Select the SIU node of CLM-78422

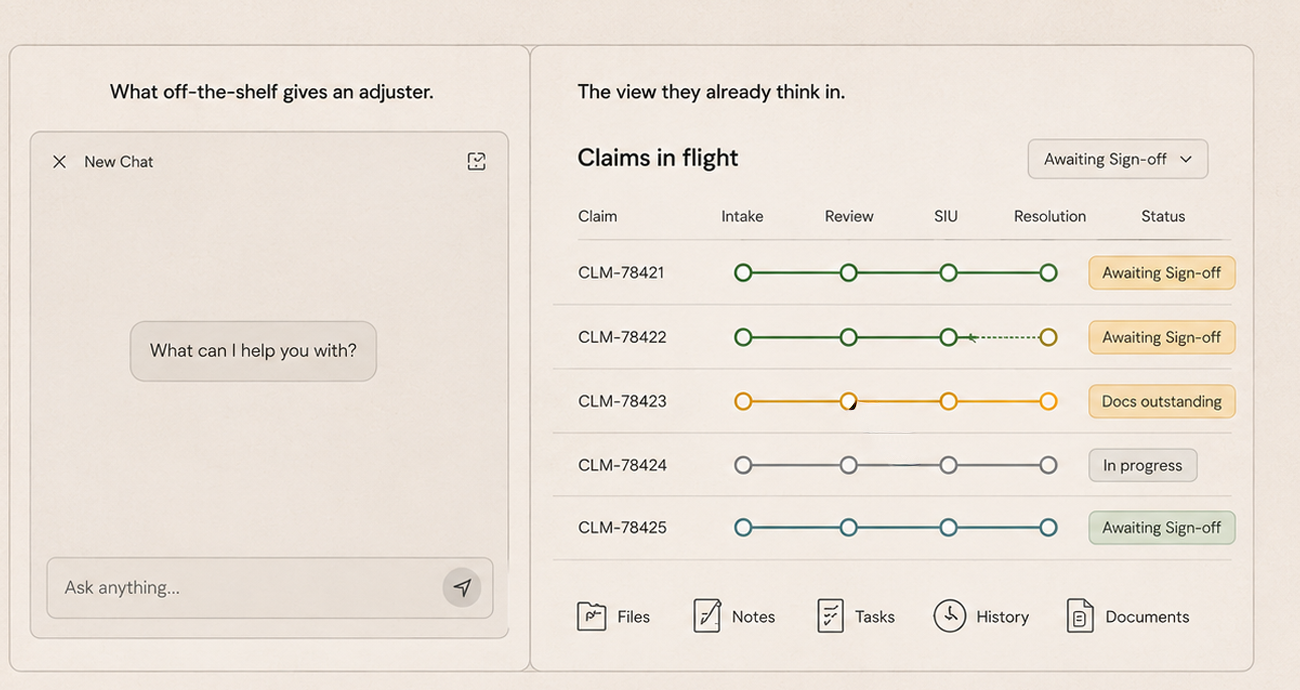[949, 337]
